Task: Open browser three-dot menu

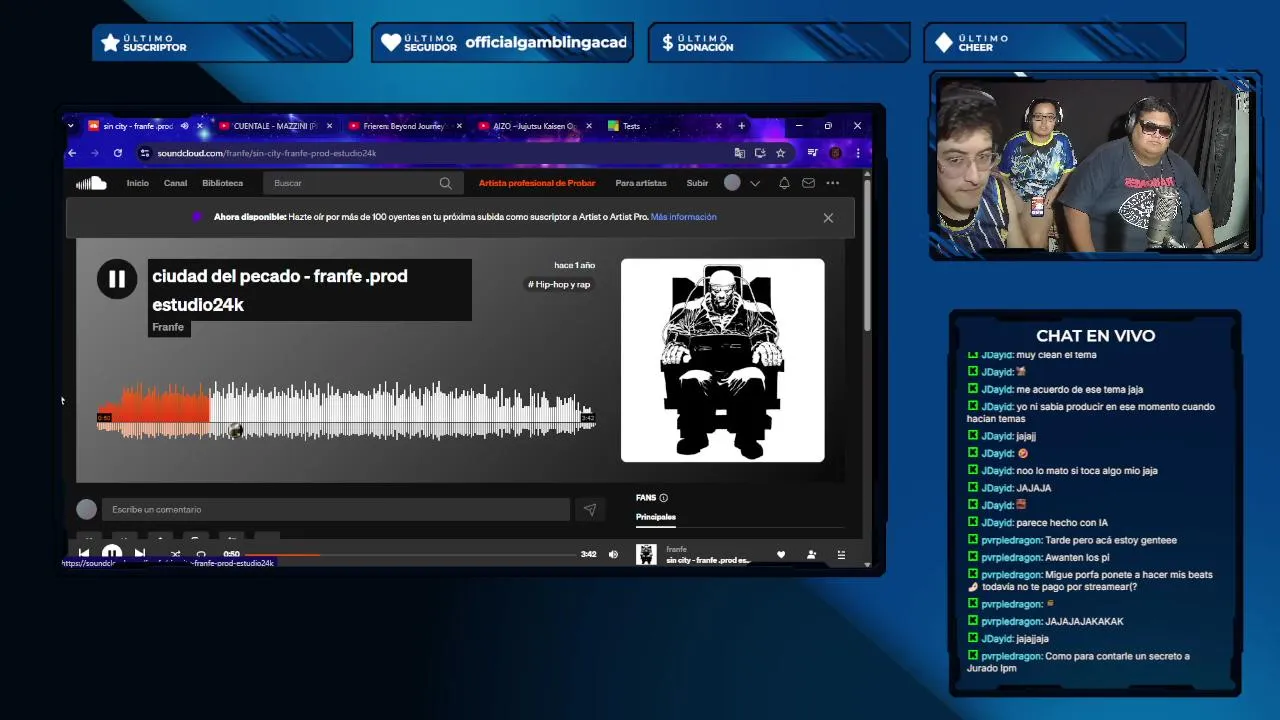Action: (857, 153)
